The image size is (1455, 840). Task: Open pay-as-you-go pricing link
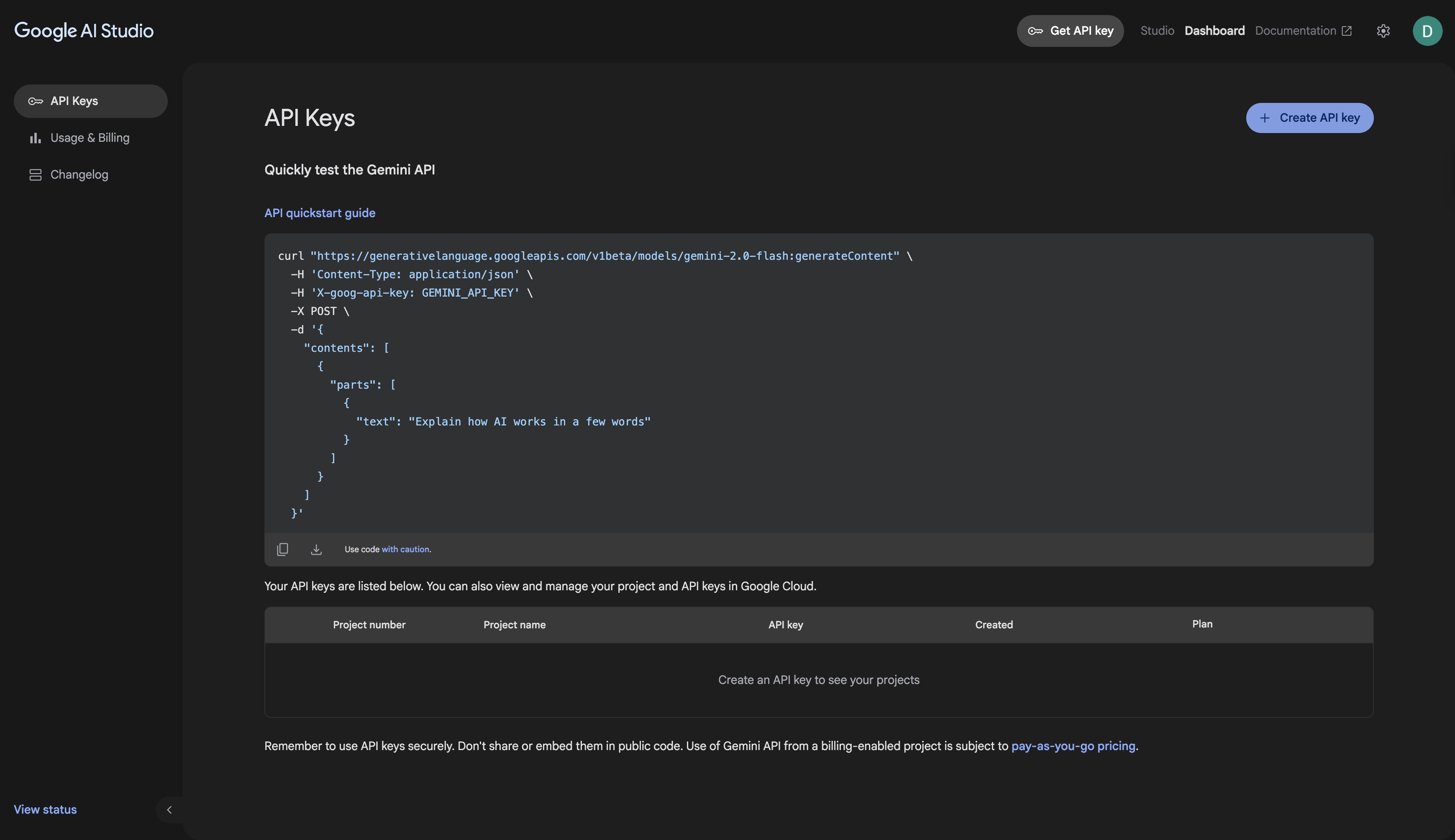point(1073,746)
